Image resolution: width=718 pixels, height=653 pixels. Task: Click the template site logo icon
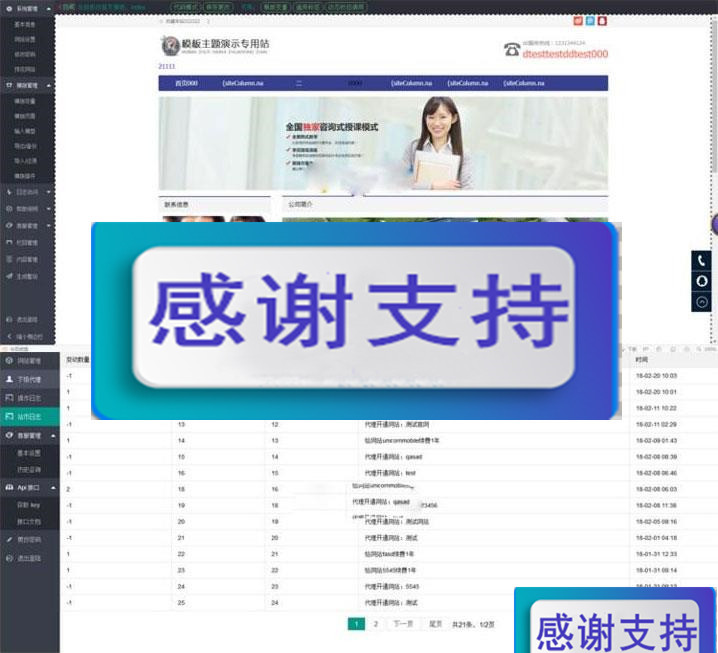(x=169, y=45)
